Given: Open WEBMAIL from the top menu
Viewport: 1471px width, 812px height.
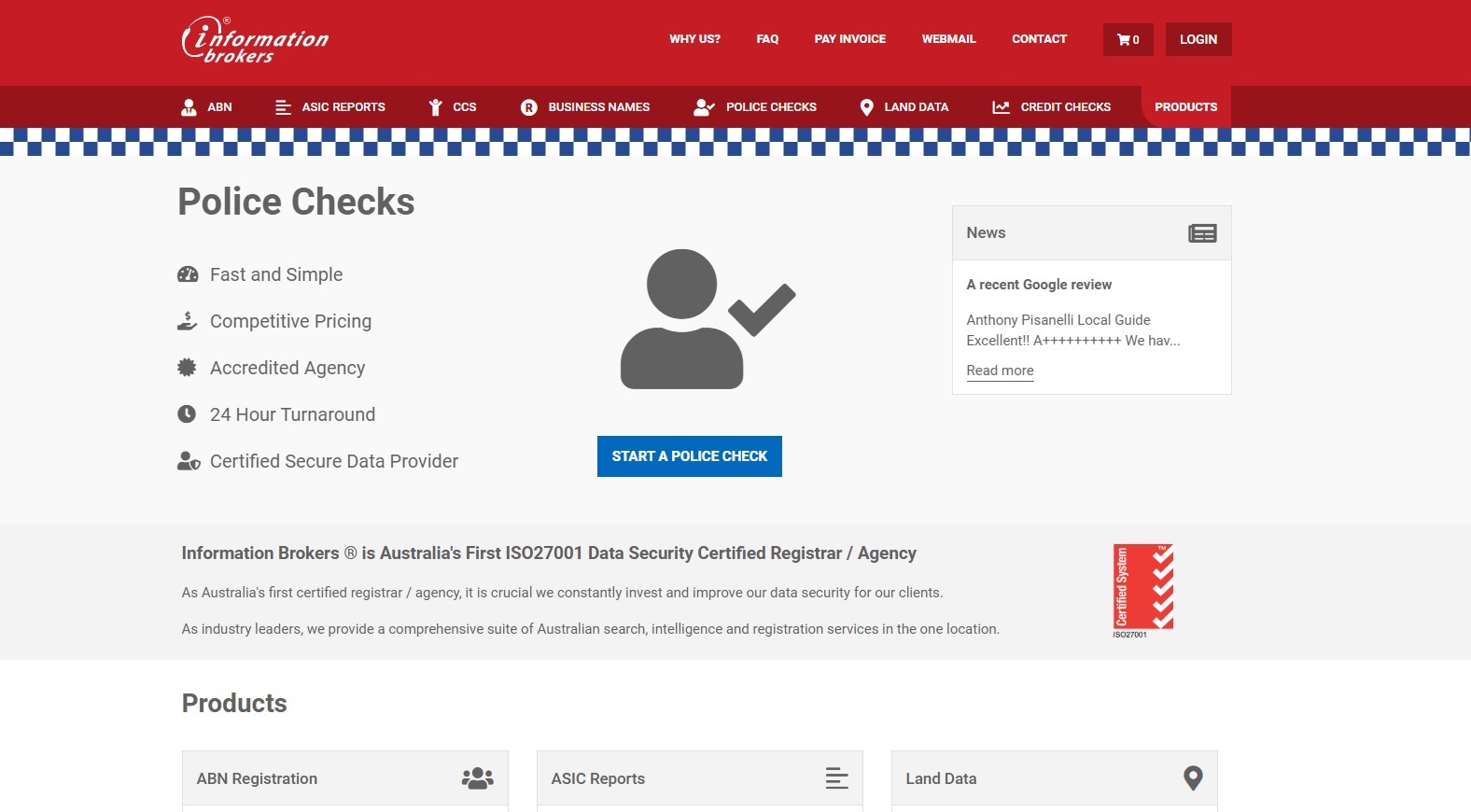Looking at the screenshot, I should click(949, 39).
